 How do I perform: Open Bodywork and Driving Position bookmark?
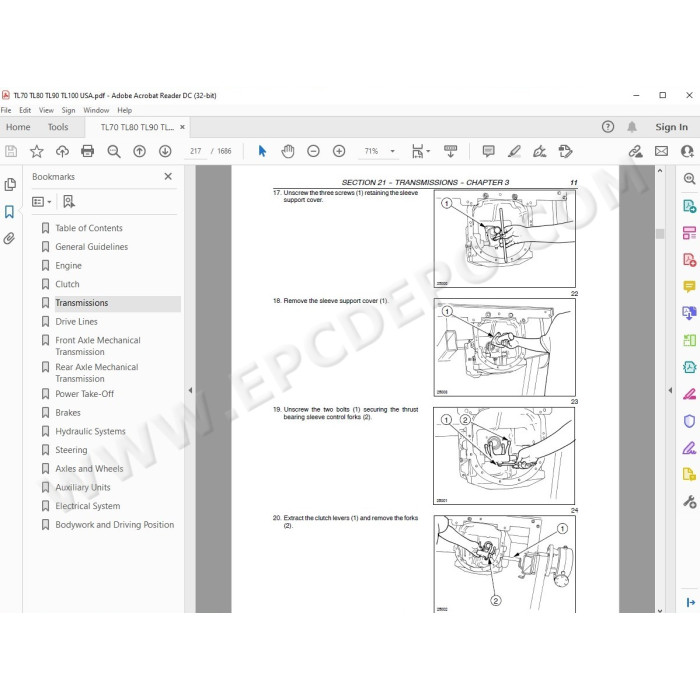point(115,525)
